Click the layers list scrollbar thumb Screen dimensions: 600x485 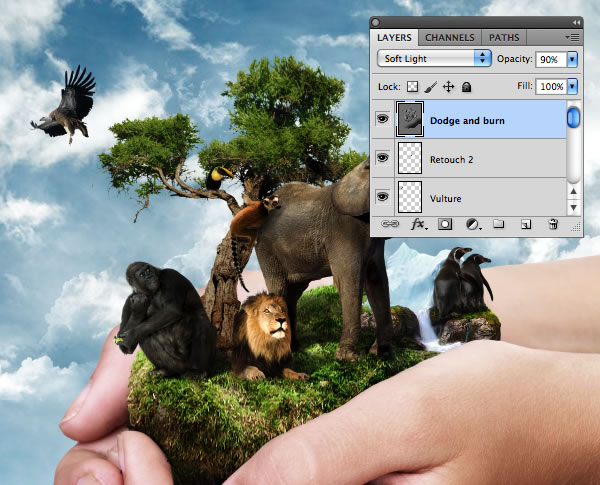coord(573,118)
